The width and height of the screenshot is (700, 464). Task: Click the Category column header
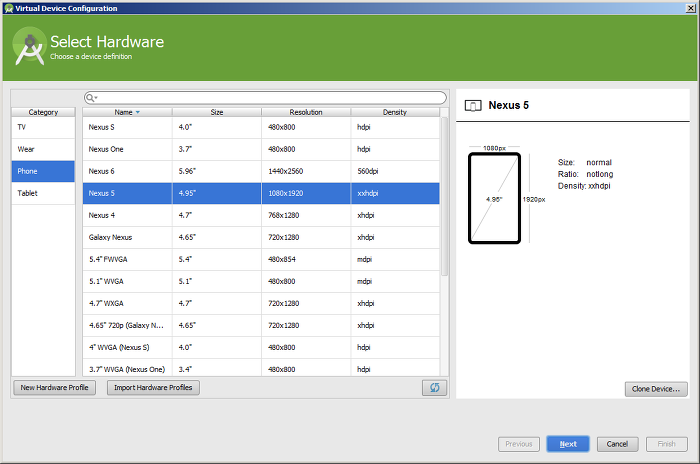pos(43,112)
